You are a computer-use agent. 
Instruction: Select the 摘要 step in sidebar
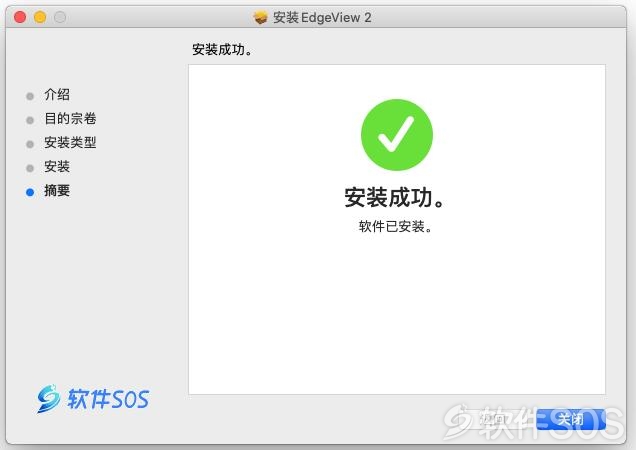[x=57, y=190]
